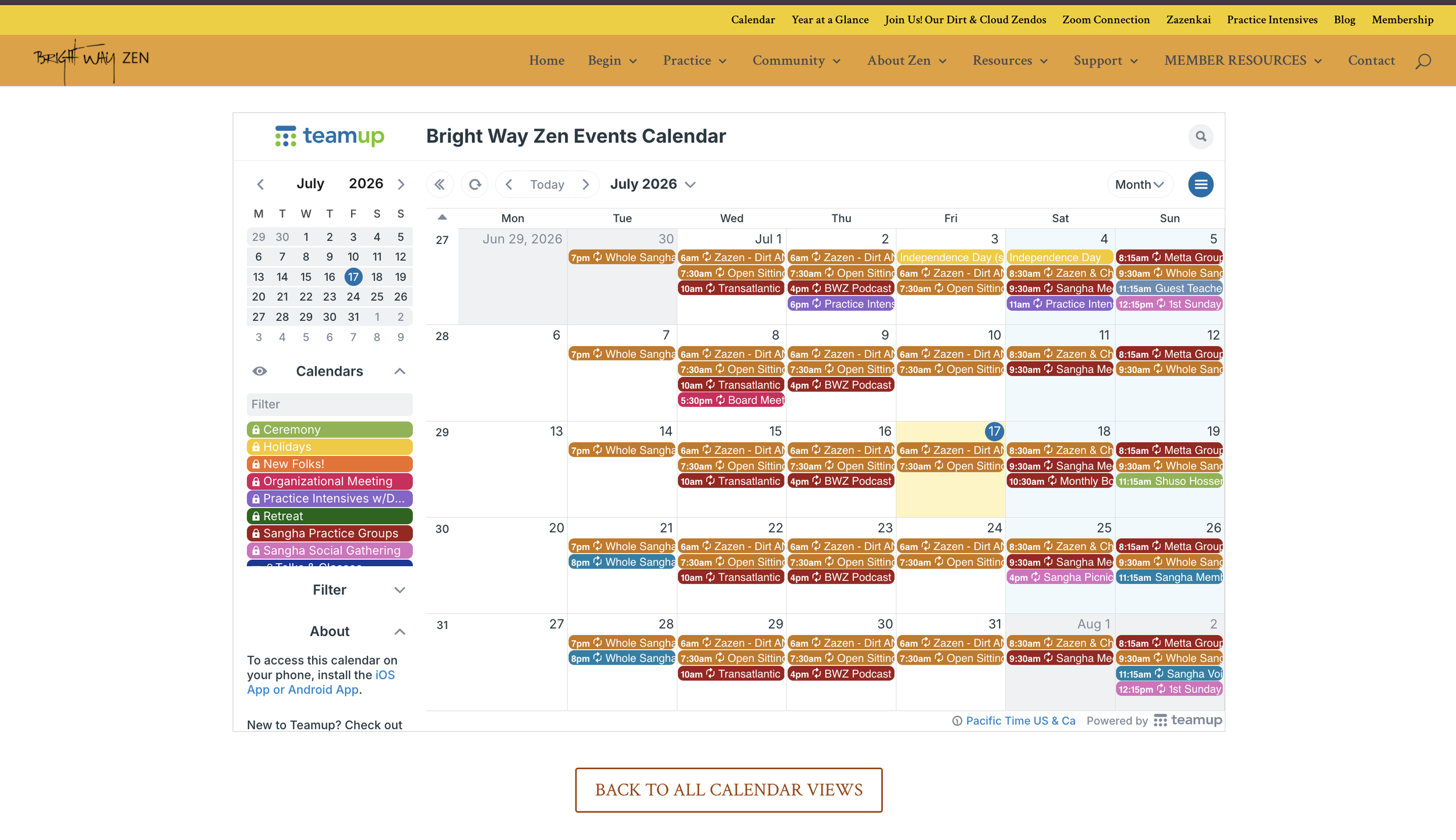Open 11:15am Shuso Hossen event on July 19
This screenshot has height=840, width=1456.
(x=1169, y=481)
